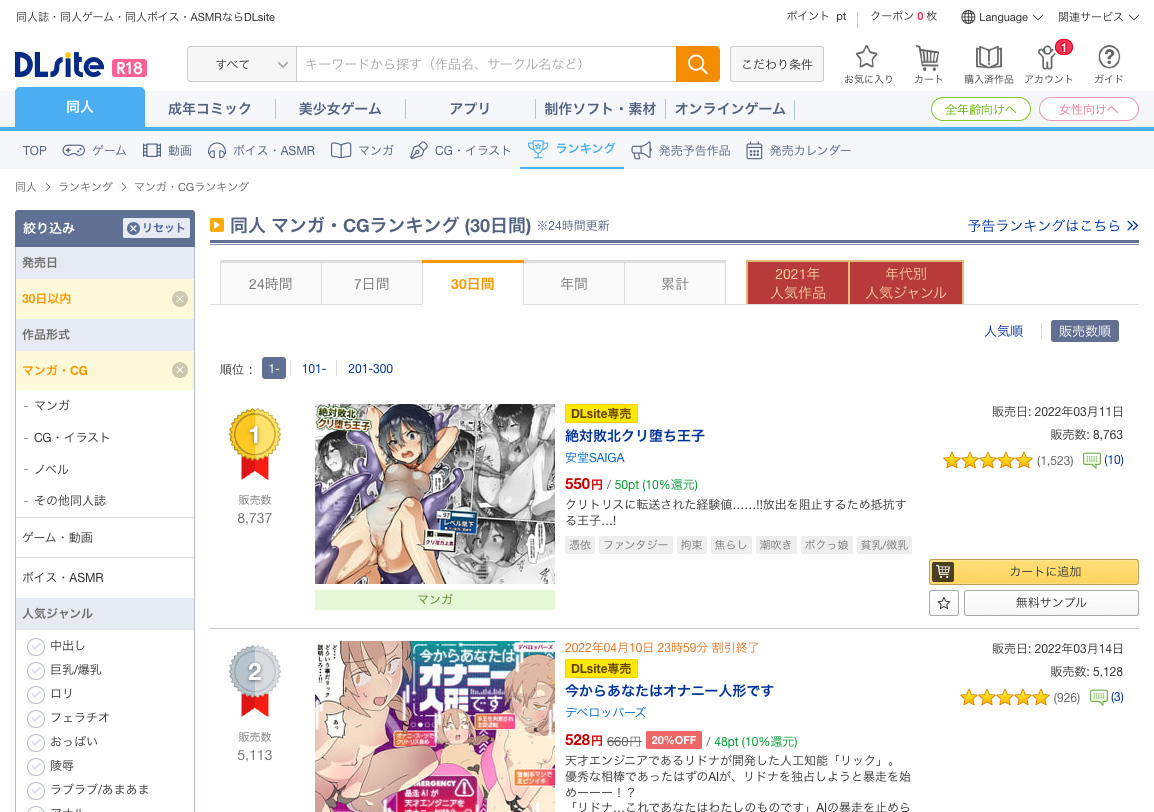1154x812 pixels.
Task: Check the 中出し genre filter
Action: point(36,646)
